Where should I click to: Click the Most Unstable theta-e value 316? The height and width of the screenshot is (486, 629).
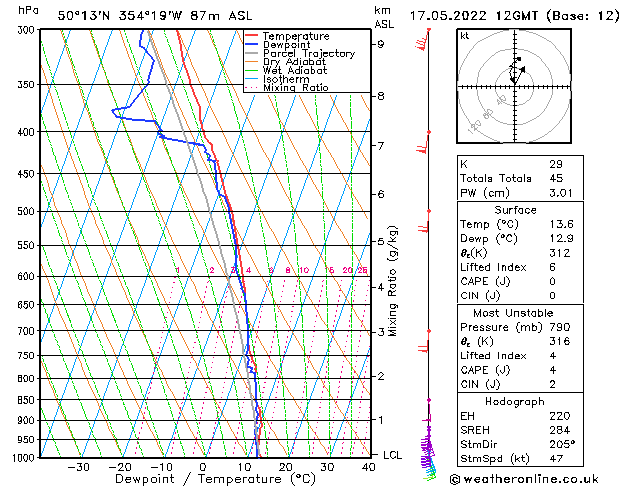tap(560, 341)
